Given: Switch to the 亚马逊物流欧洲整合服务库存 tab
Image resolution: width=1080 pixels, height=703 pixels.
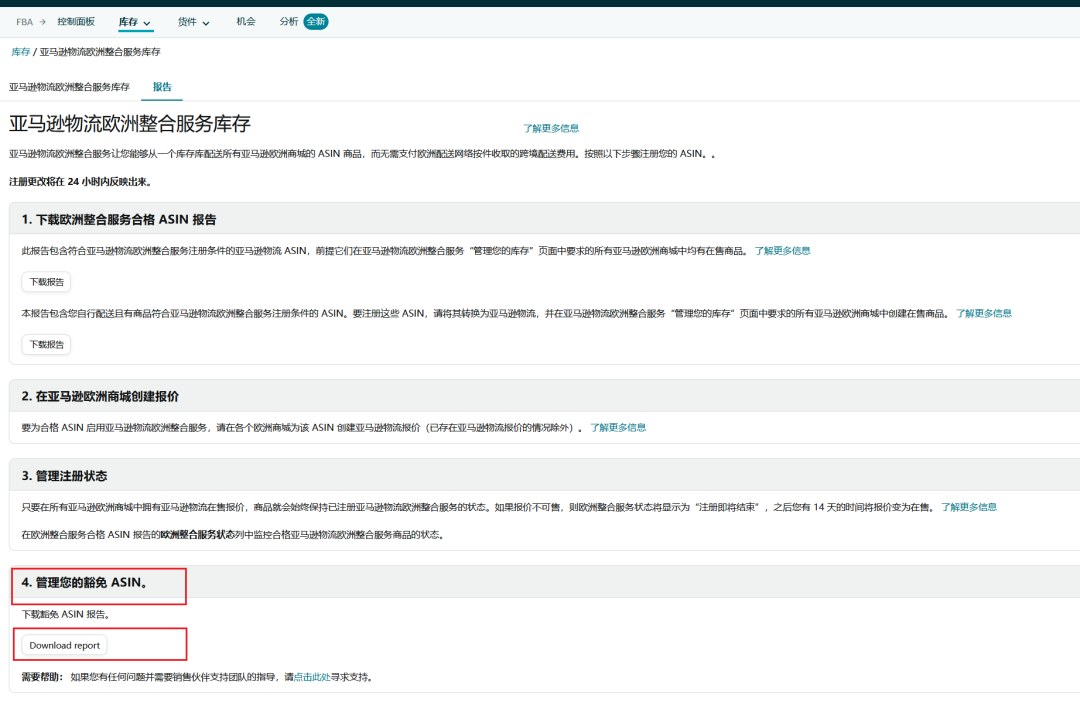Looking at the screenshot, I should pos(69,87).
